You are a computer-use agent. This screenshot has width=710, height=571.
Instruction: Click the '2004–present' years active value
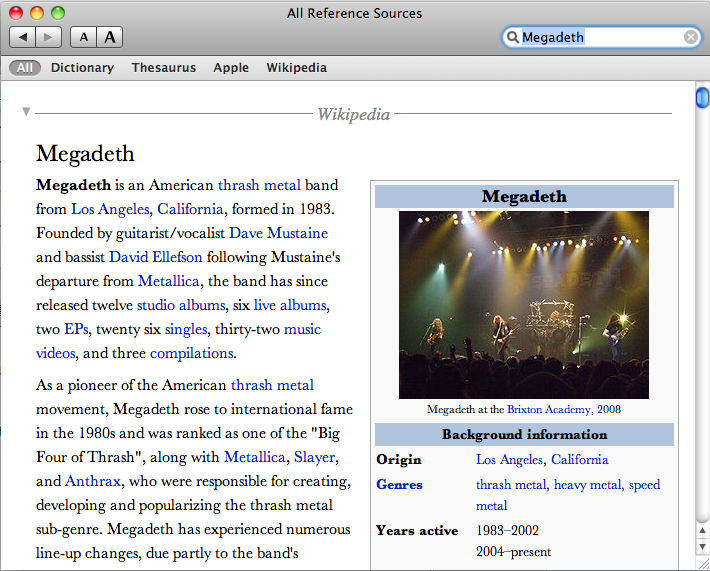(513, 552)
